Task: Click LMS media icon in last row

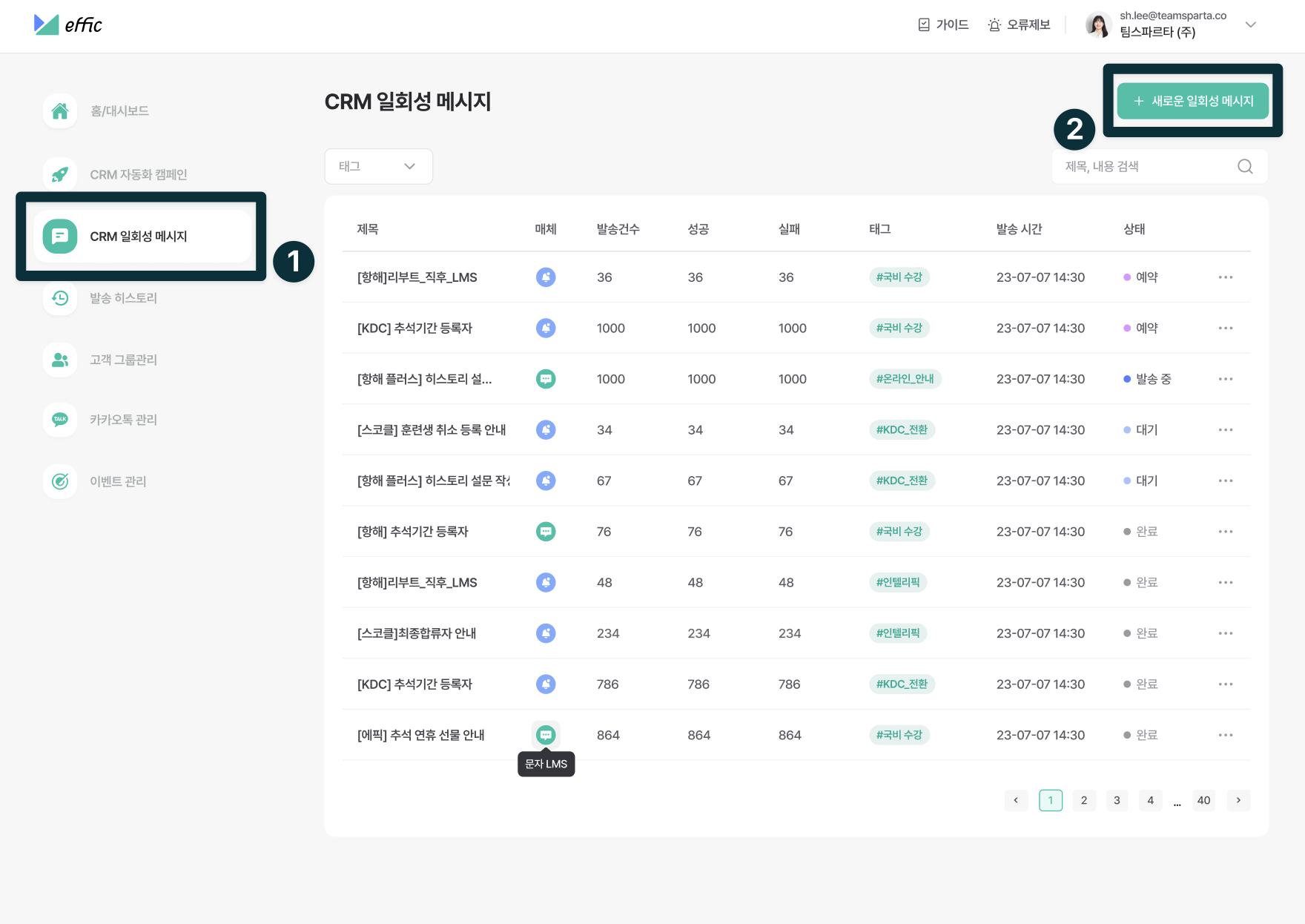Action: point(546,735)
